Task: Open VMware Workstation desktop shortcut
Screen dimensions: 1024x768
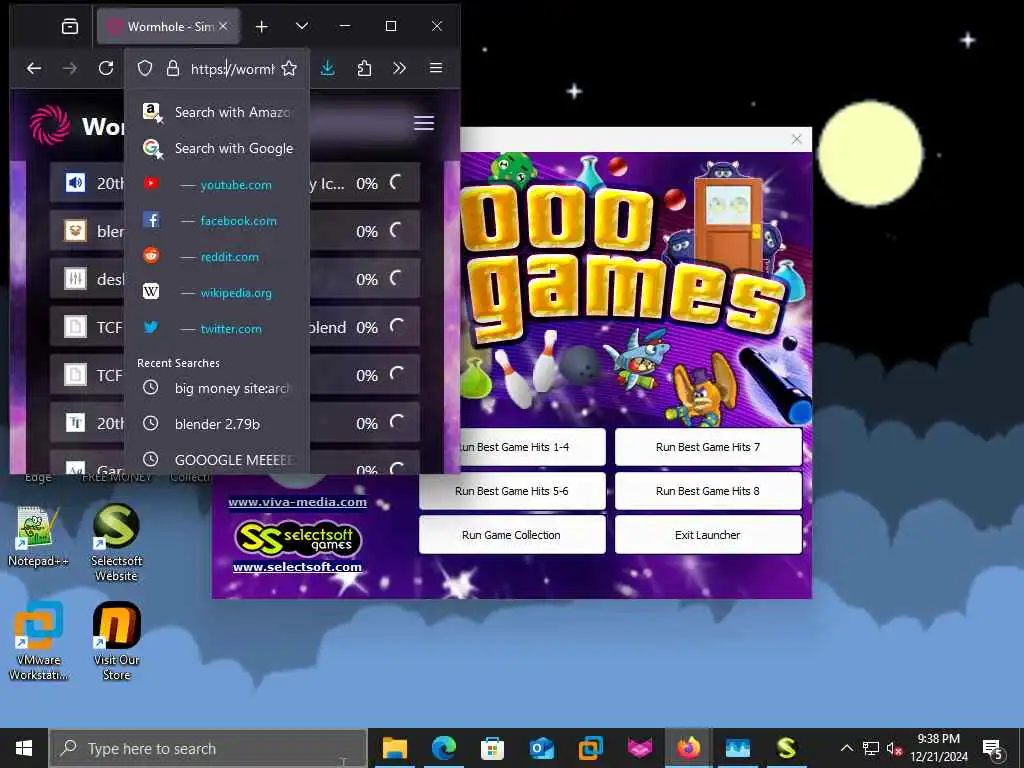Action: pyautogui.click(x=38, y=641)
